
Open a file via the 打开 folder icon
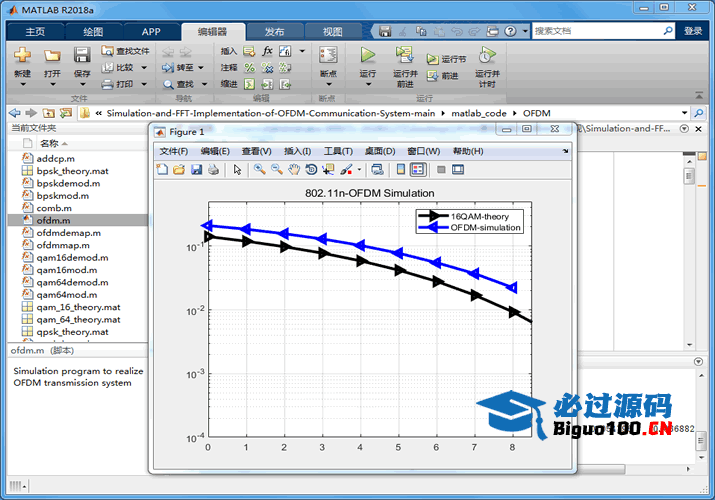point(52,56)
